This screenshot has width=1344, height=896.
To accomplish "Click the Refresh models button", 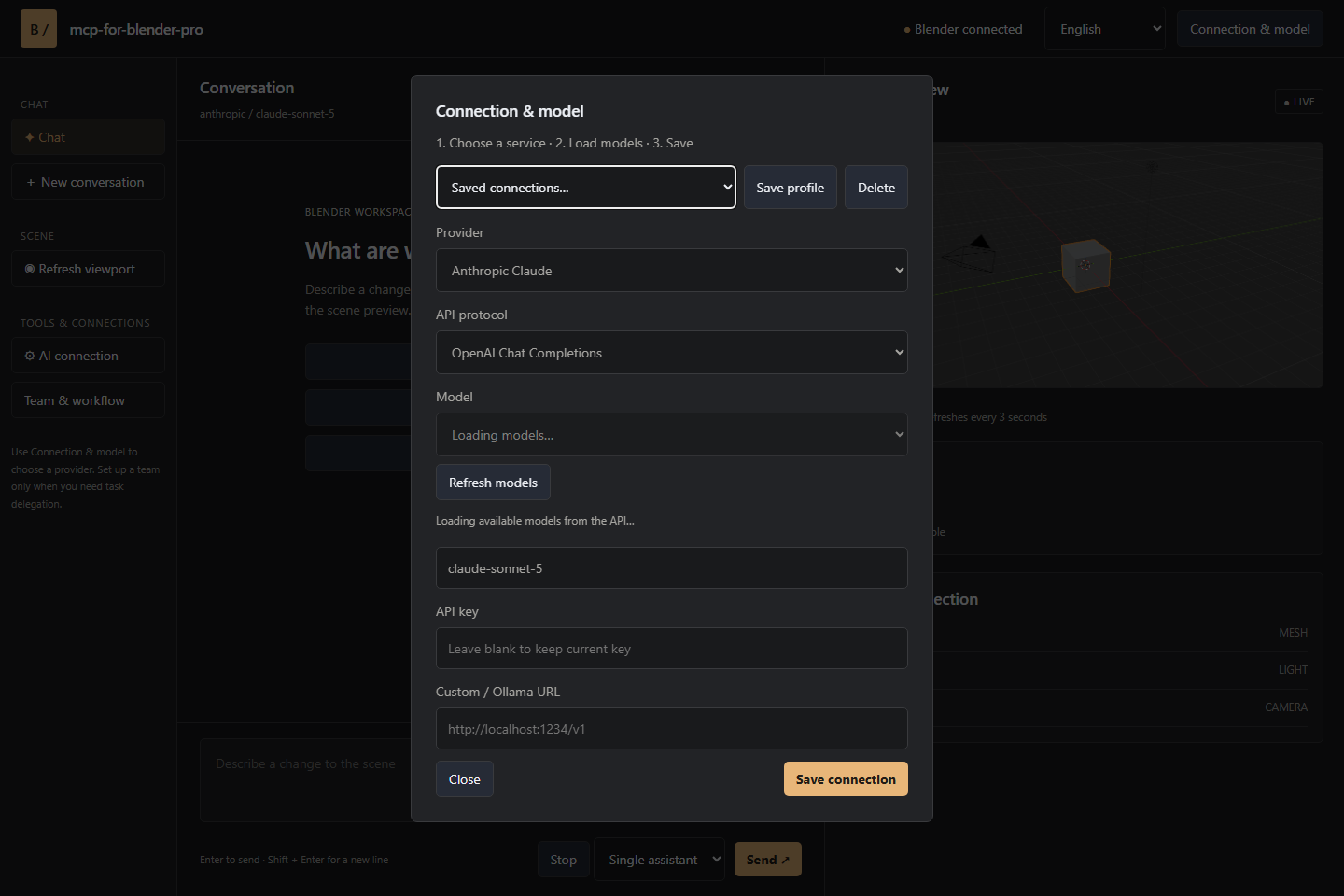I will click(x=493, y=483).
